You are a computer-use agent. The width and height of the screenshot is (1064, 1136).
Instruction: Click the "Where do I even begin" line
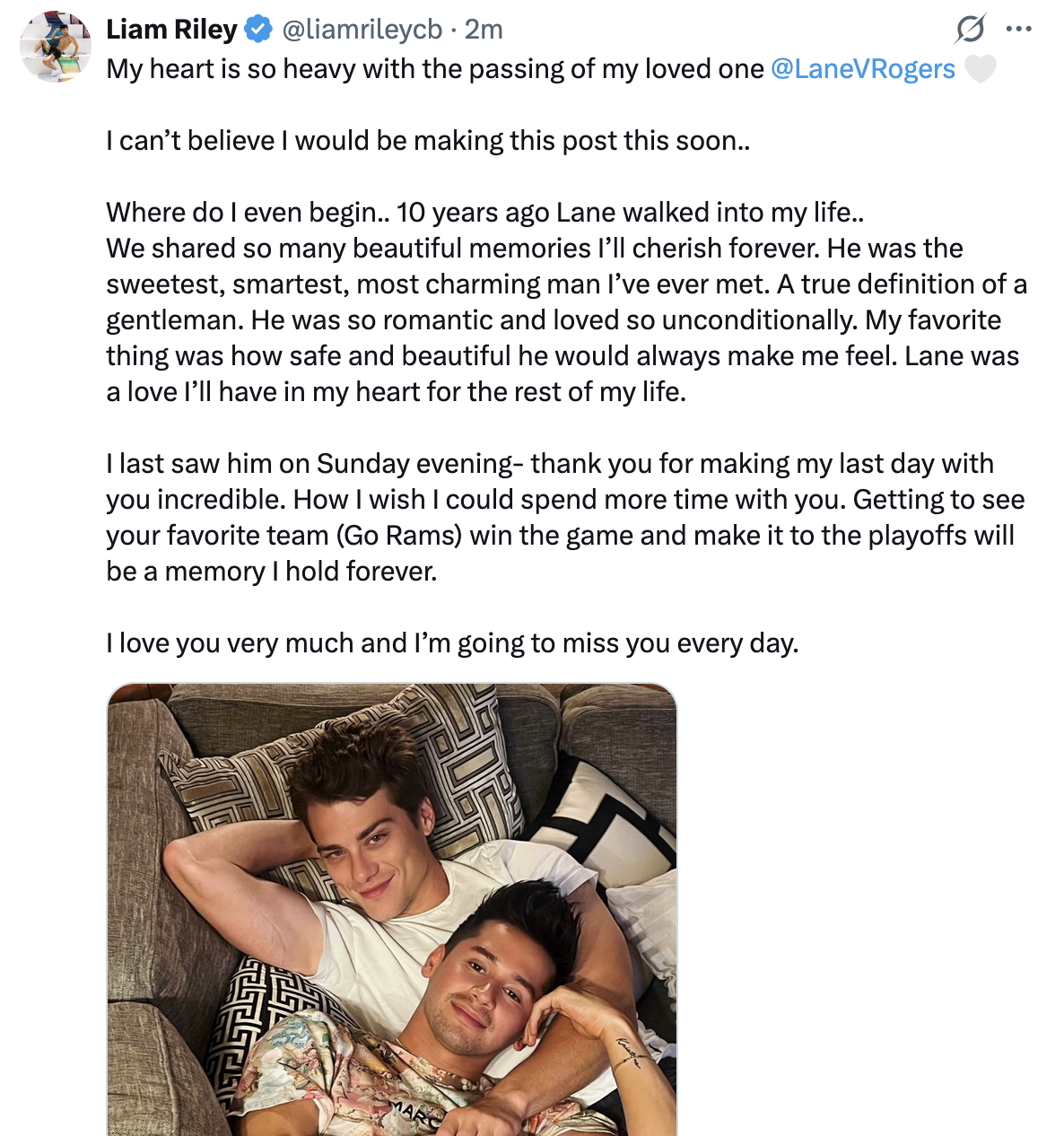pyautogui.click(x=484, y=213)
